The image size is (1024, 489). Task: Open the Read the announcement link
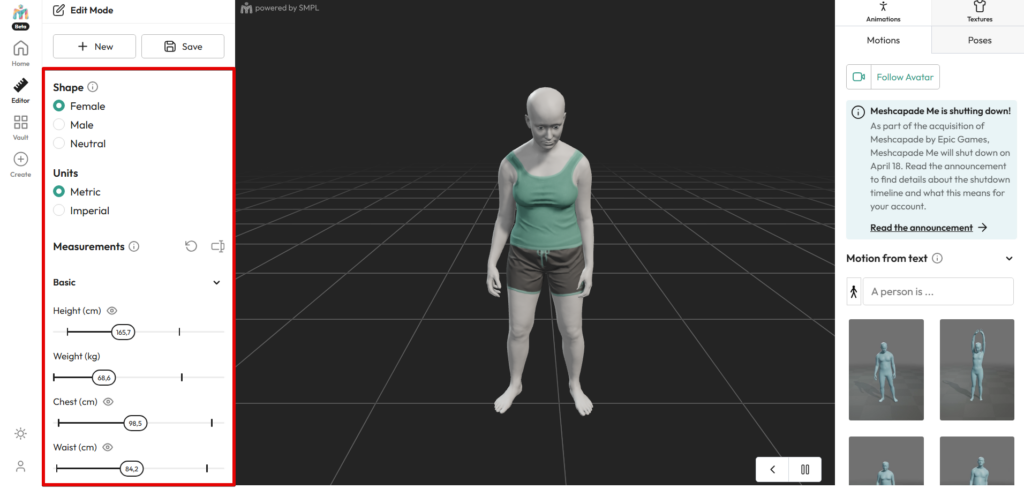click(921, 227)
